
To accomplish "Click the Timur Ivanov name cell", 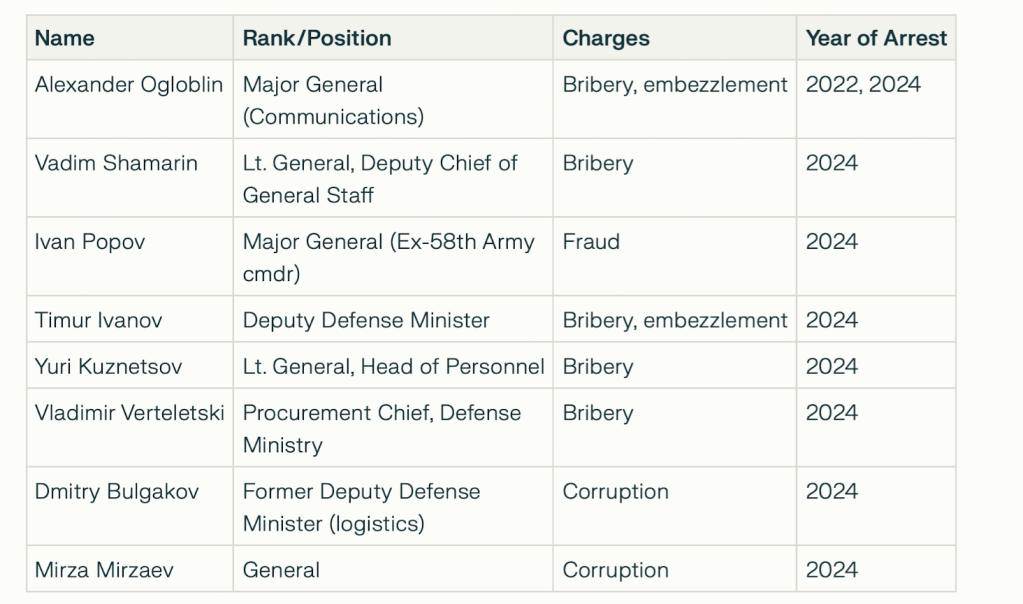I will [x=98, y=320].
